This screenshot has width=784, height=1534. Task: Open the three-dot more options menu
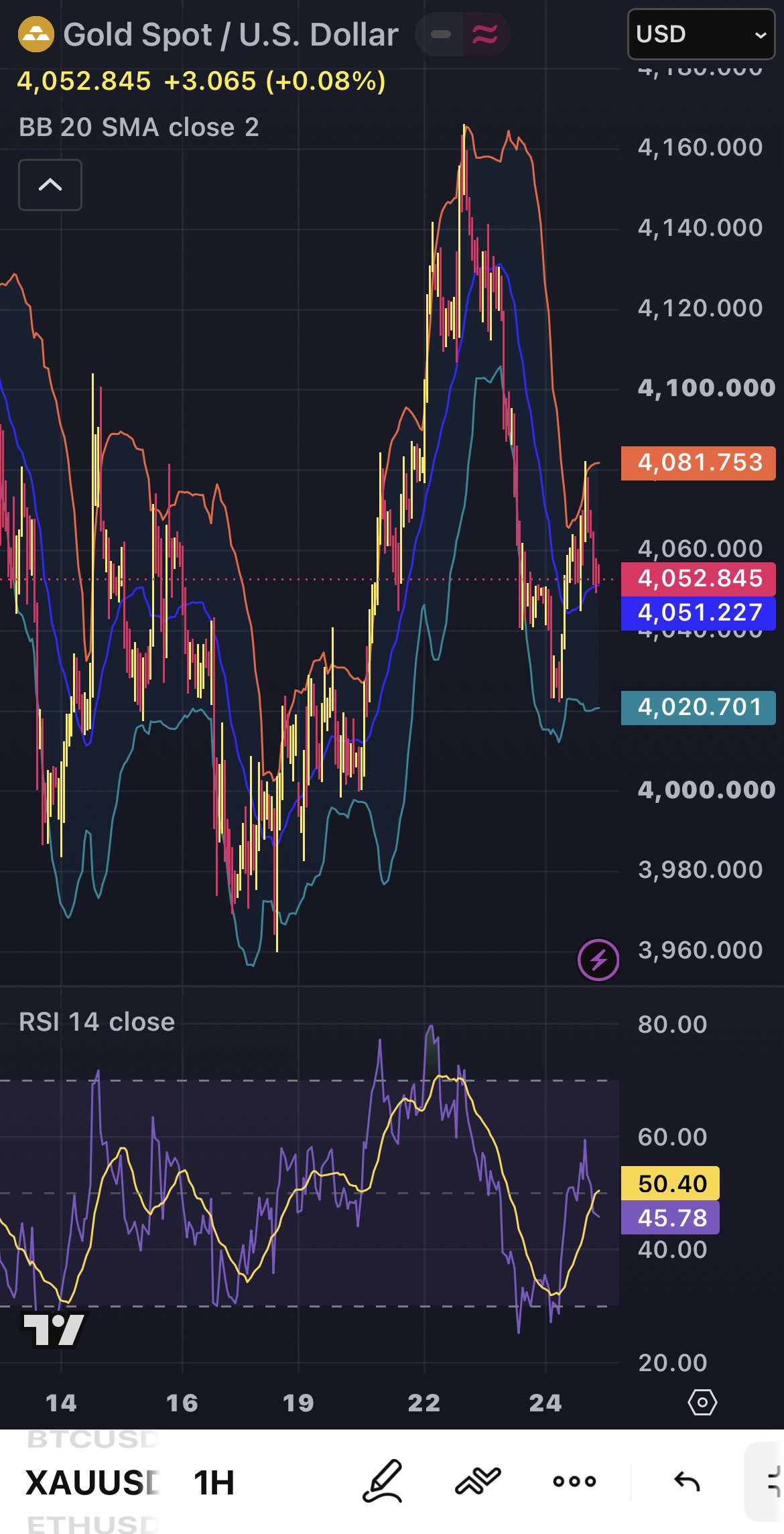(x=574, y=1481)
